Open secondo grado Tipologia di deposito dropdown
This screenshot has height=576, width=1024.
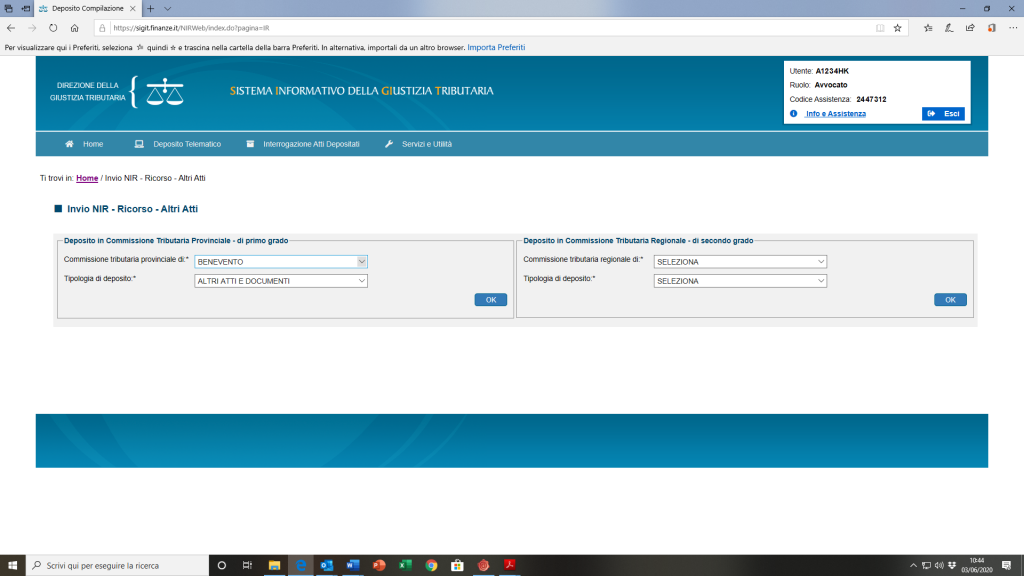[x=740, y=281]
